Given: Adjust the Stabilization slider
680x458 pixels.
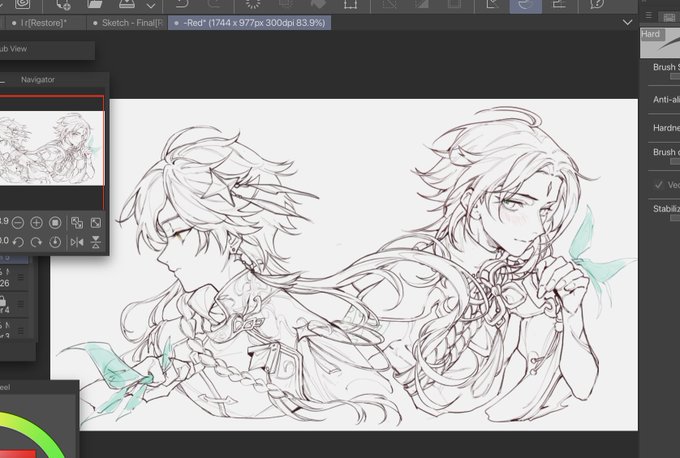Looking at the screenshot, I should pyautogui.click(x=675, y=218).
